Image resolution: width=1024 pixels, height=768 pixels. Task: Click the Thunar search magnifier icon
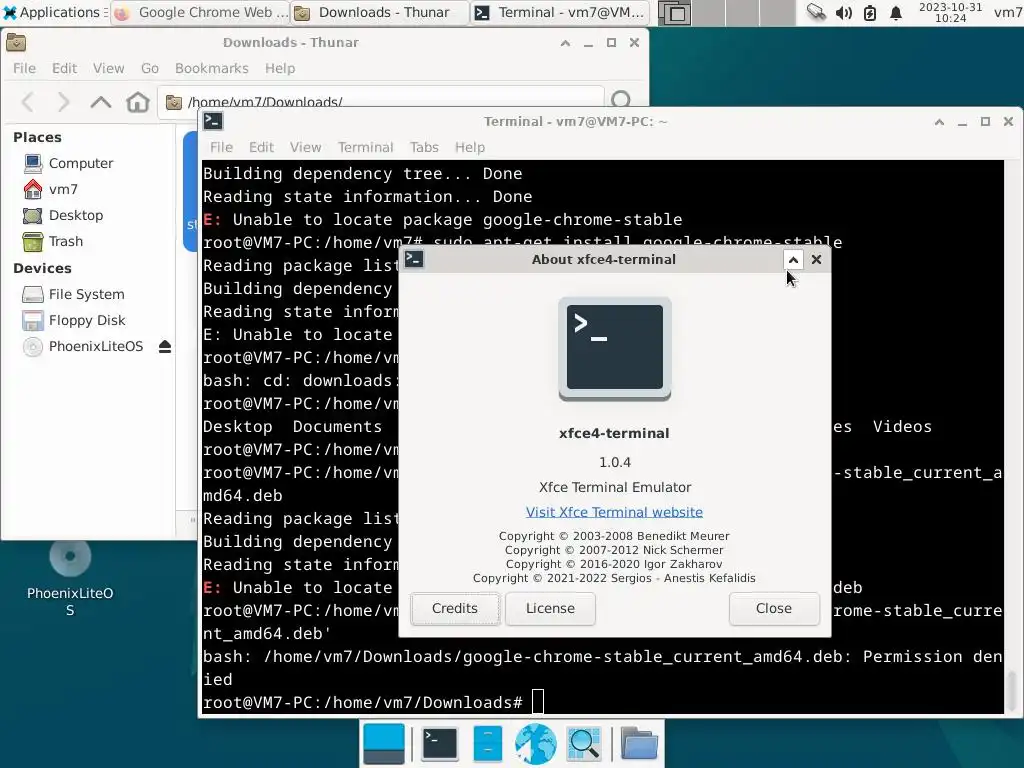tap(621, 100)
